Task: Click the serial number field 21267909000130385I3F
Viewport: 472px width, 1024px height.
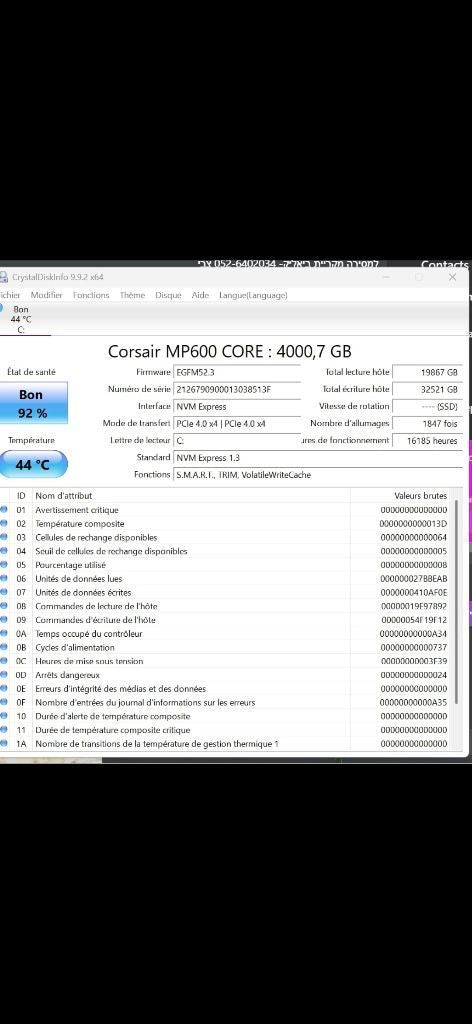Action: (x=237, y=389)
